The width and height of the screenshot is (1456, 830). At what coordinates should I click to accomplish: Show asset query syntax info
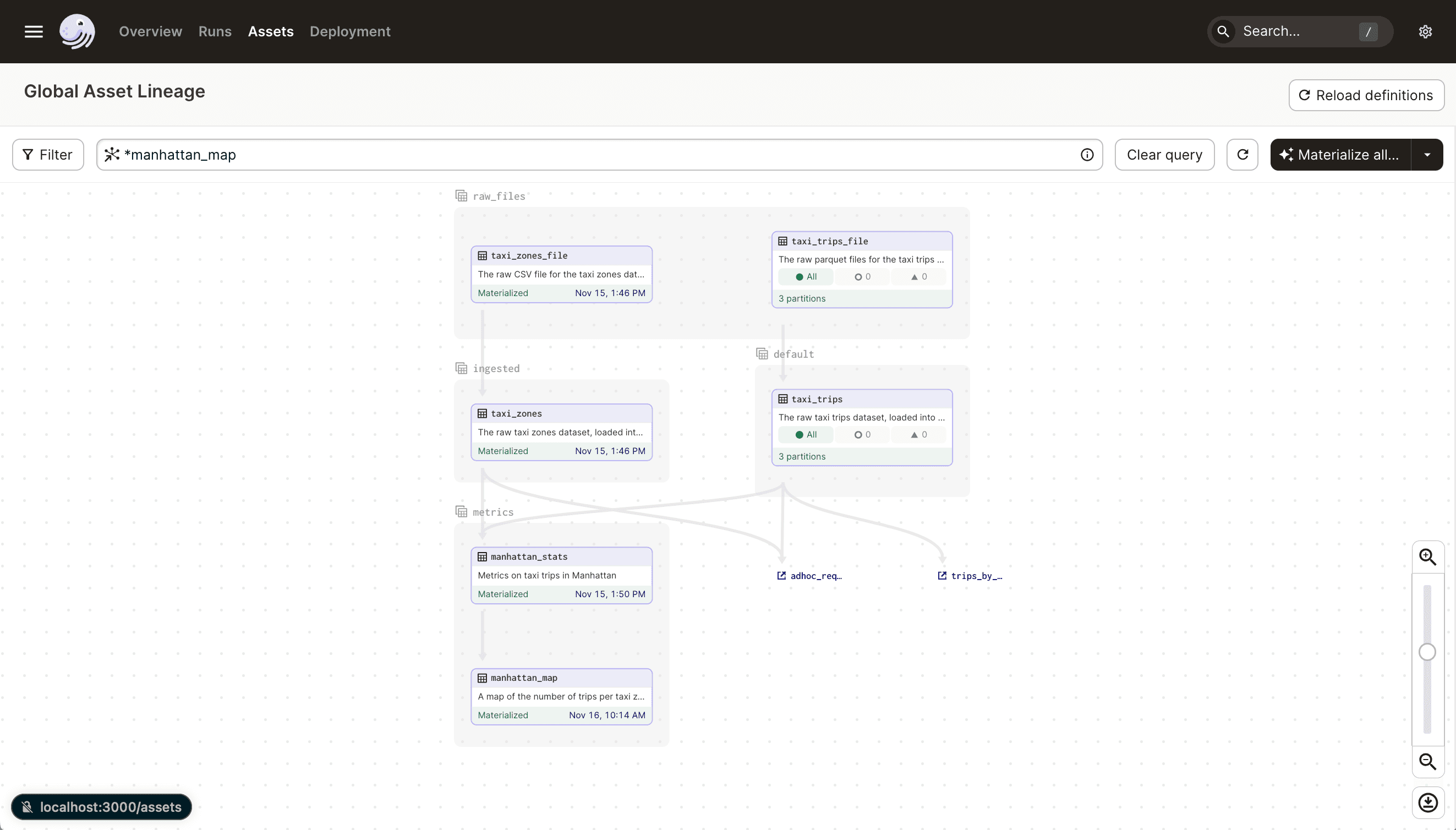tap(1086, 155)
